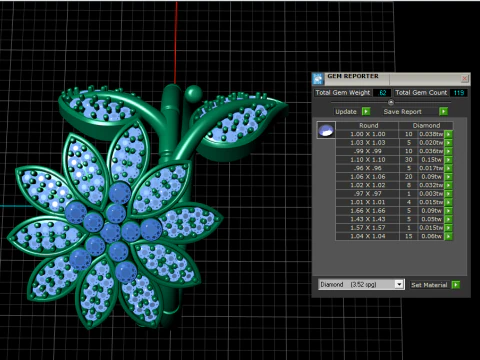Screen dimensions: 480x360
Task: Select the .97 X .97 size cell
Action: tap(368, 194)
